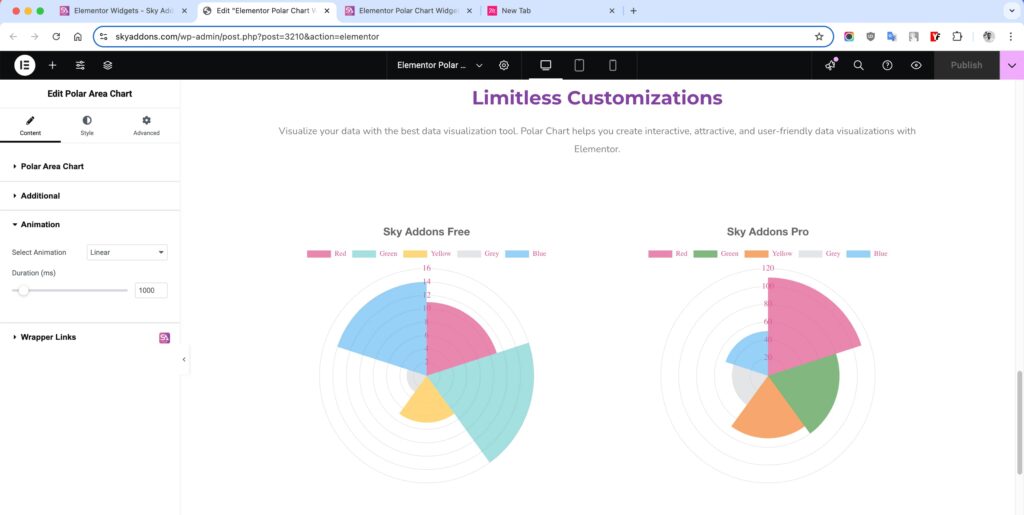Open browser extensions puzzle icon
This screenshot has width=1024, height=515.
click(957, 37)
